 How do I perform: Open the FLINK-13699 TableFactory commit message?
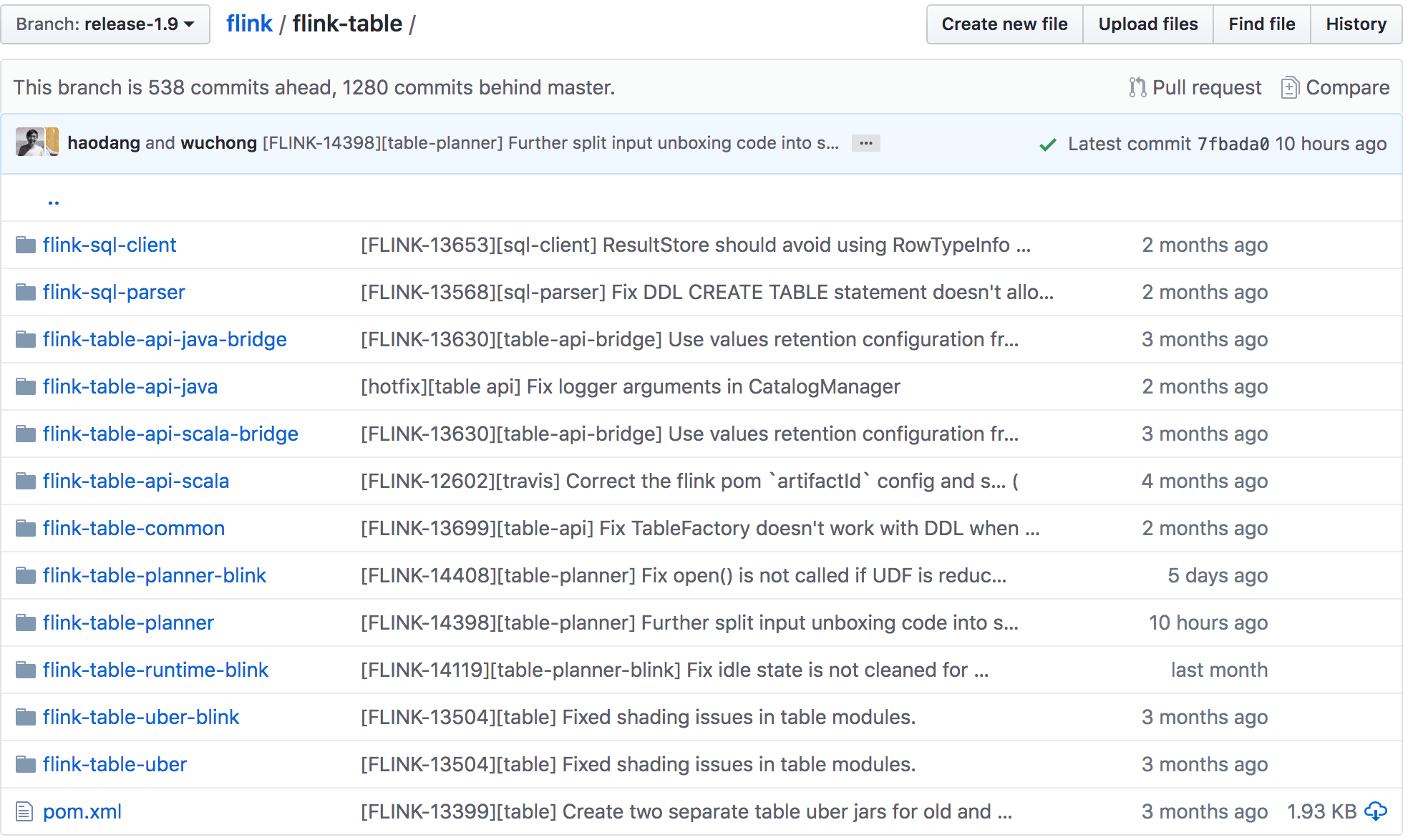pos(700,528)
